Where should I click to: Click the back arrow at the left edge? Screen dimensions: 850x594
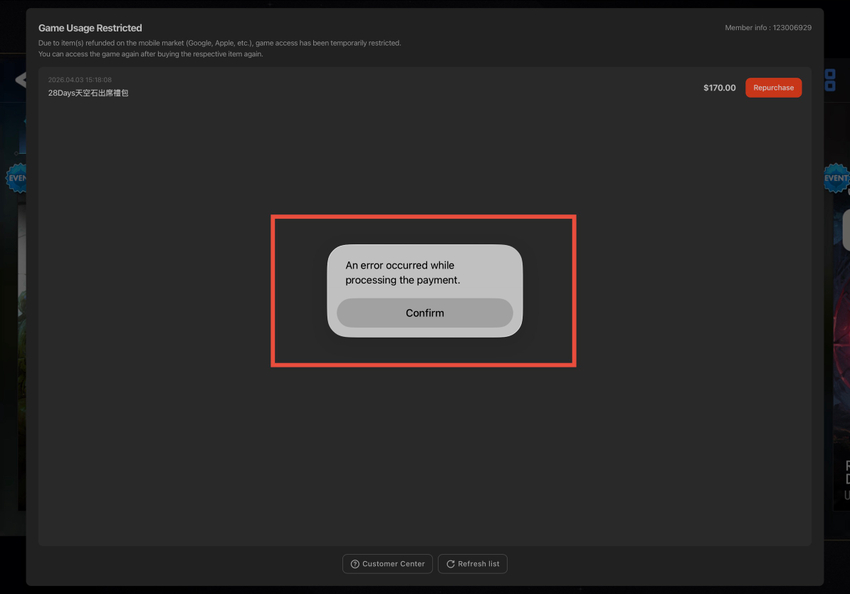19,80
